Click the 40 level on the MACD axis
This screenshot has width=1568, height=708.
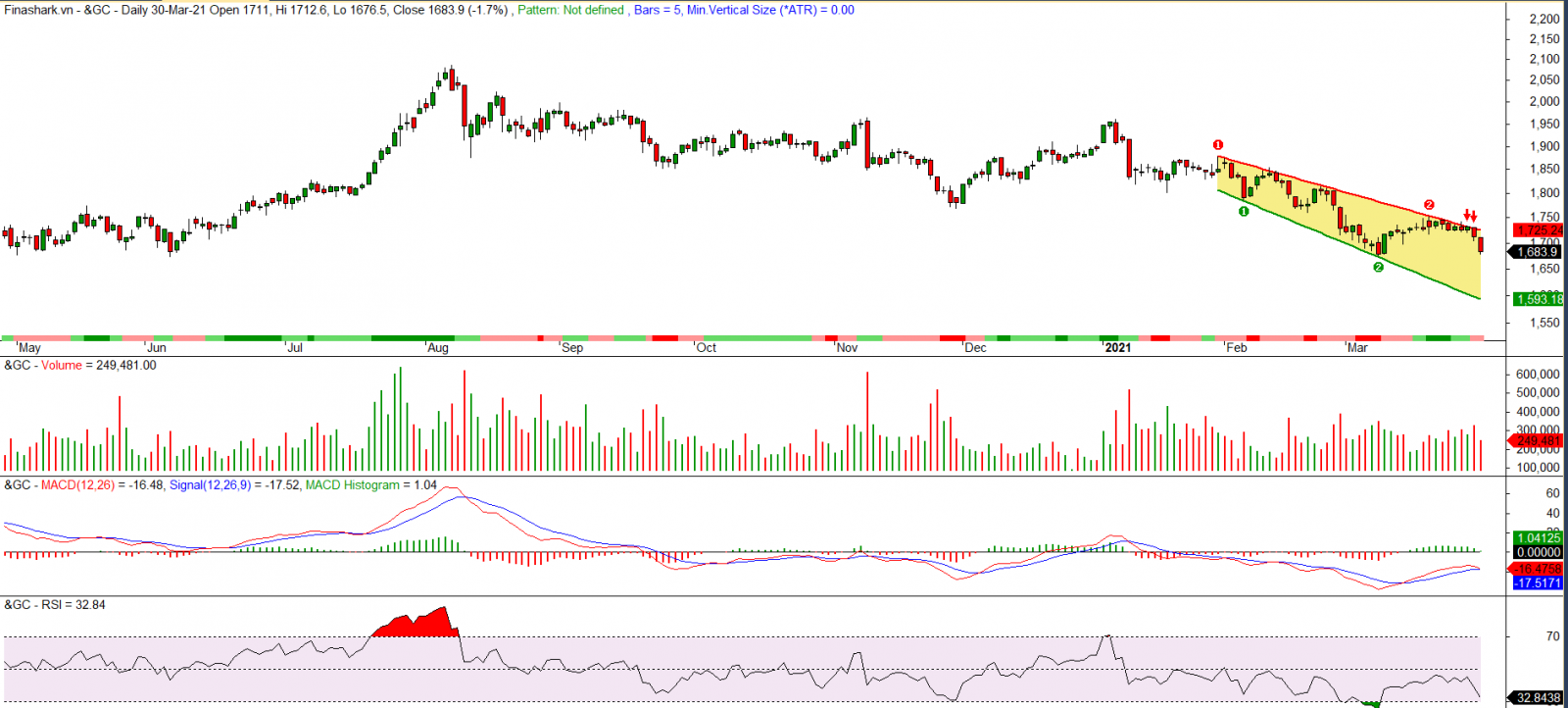click(x=1552, y=513)
